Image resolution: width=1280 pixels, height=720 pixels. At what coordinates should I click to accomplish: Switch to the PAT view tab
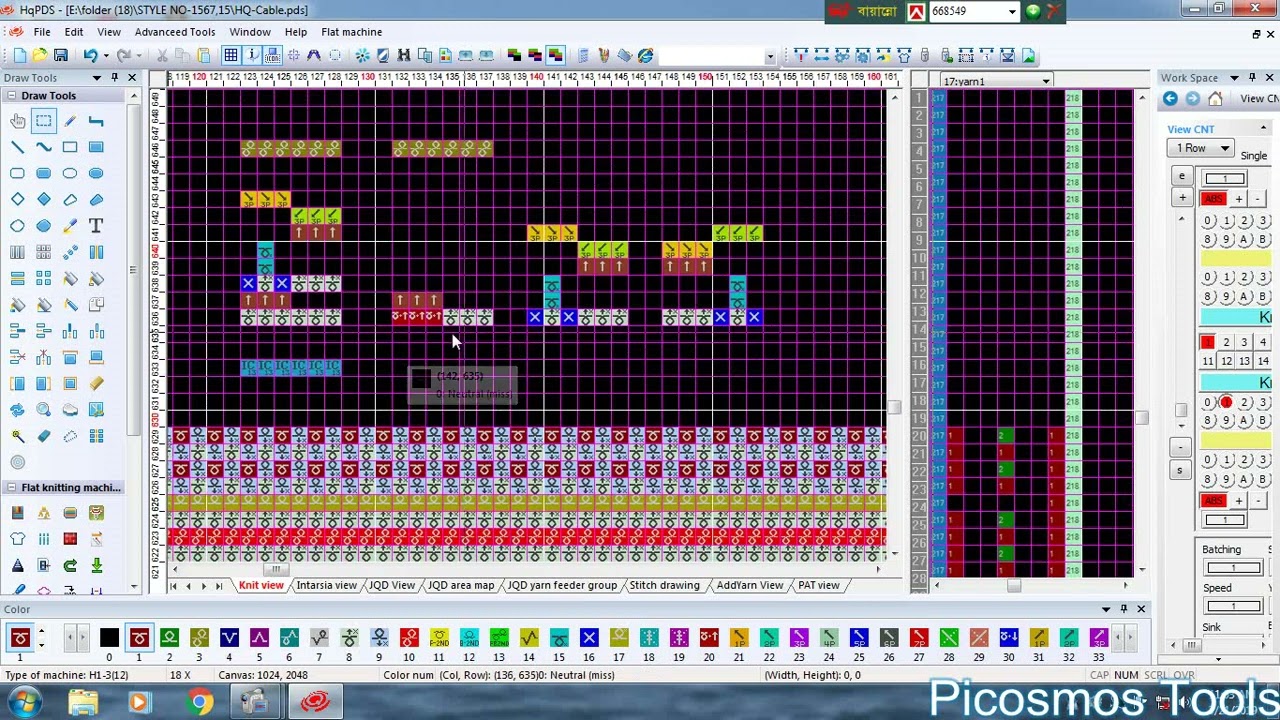(x=818, y=585)
